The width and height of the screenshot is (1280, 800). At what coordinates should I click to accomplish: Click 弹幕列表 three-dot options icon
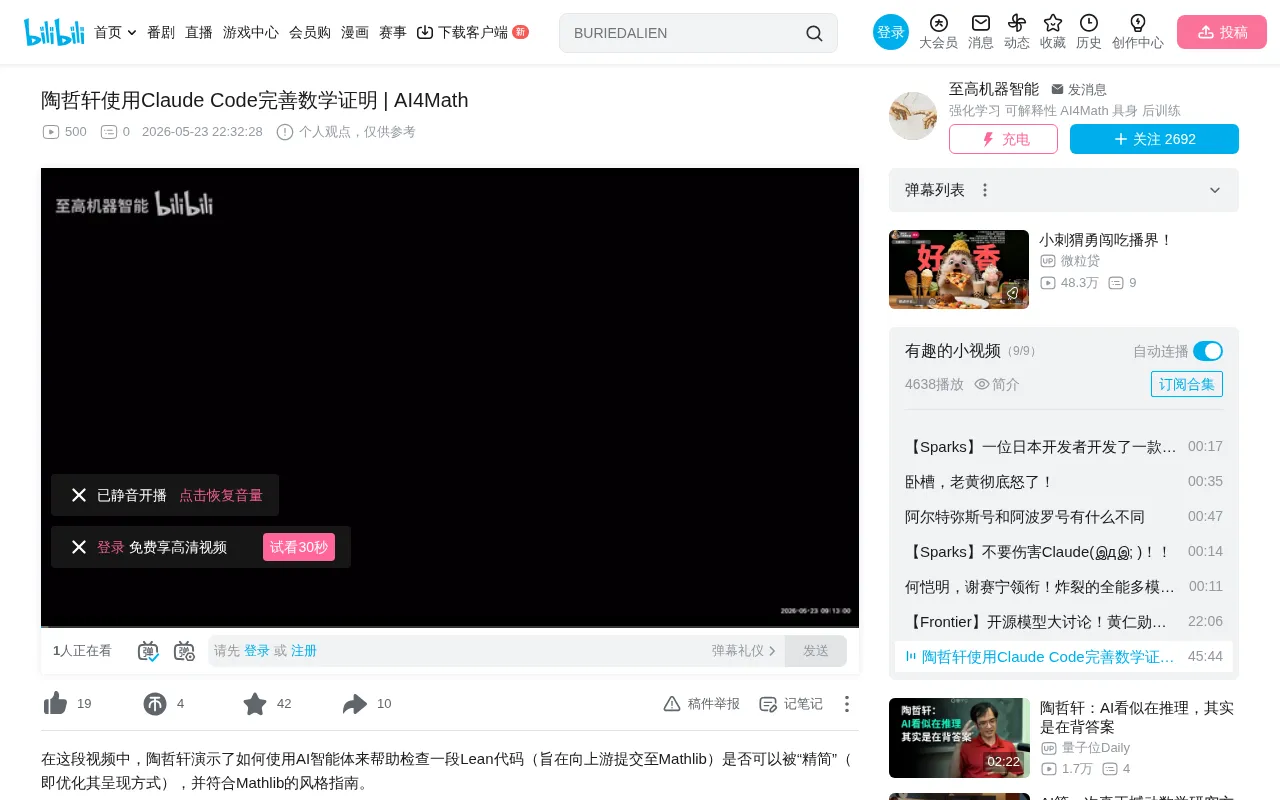tap(985, 190)
